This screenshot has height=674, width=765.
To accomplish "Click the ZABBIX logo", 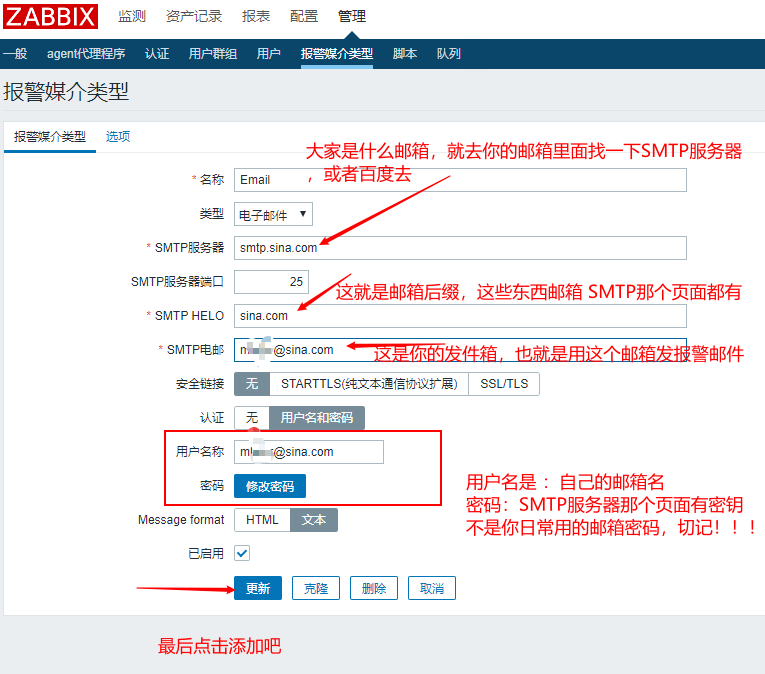I will coord(50,17).
